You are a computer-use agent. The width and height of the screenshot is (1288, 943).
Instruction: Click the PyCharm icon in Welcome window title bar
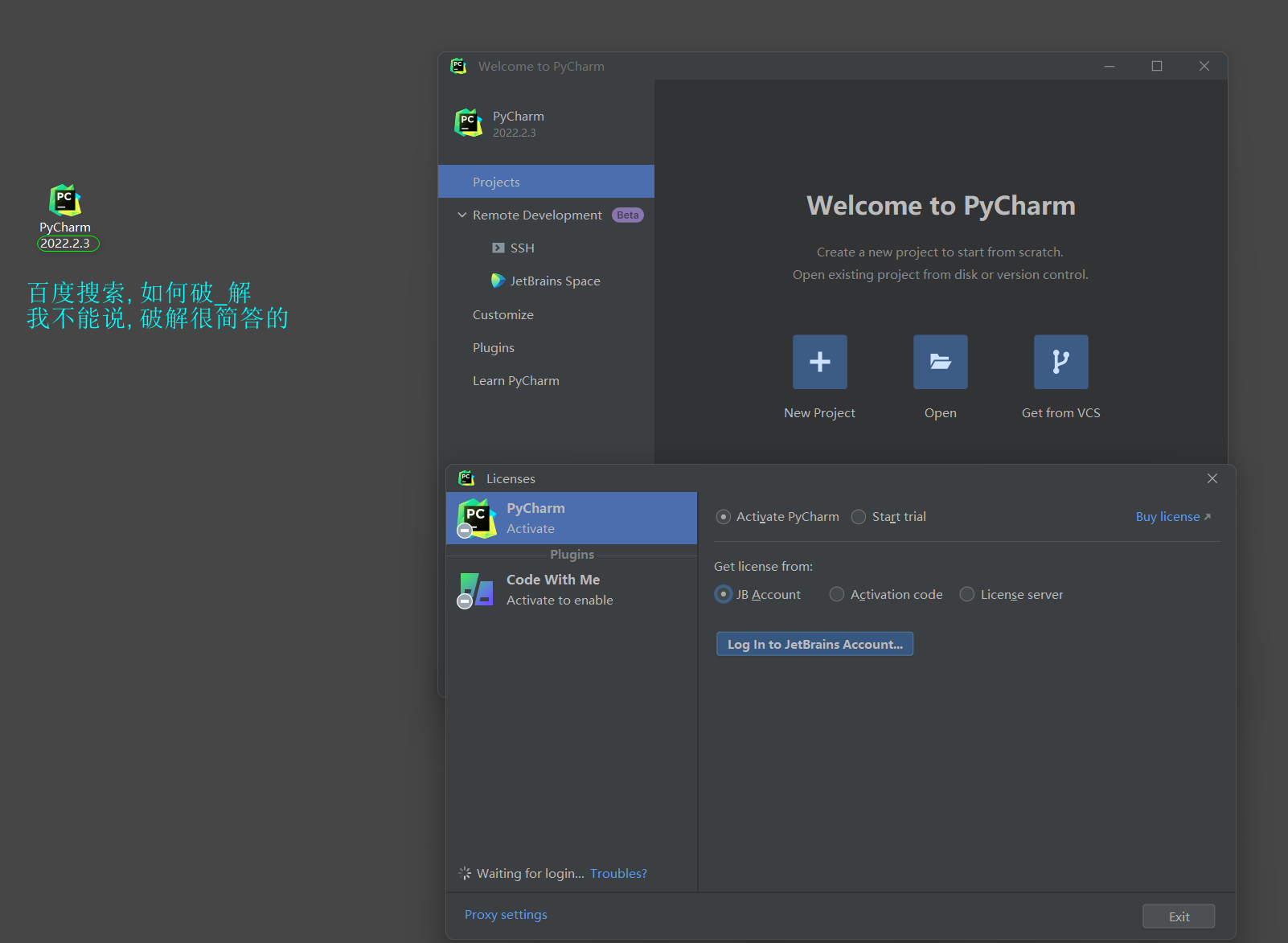pyautogui.click(x=458, y=66)
